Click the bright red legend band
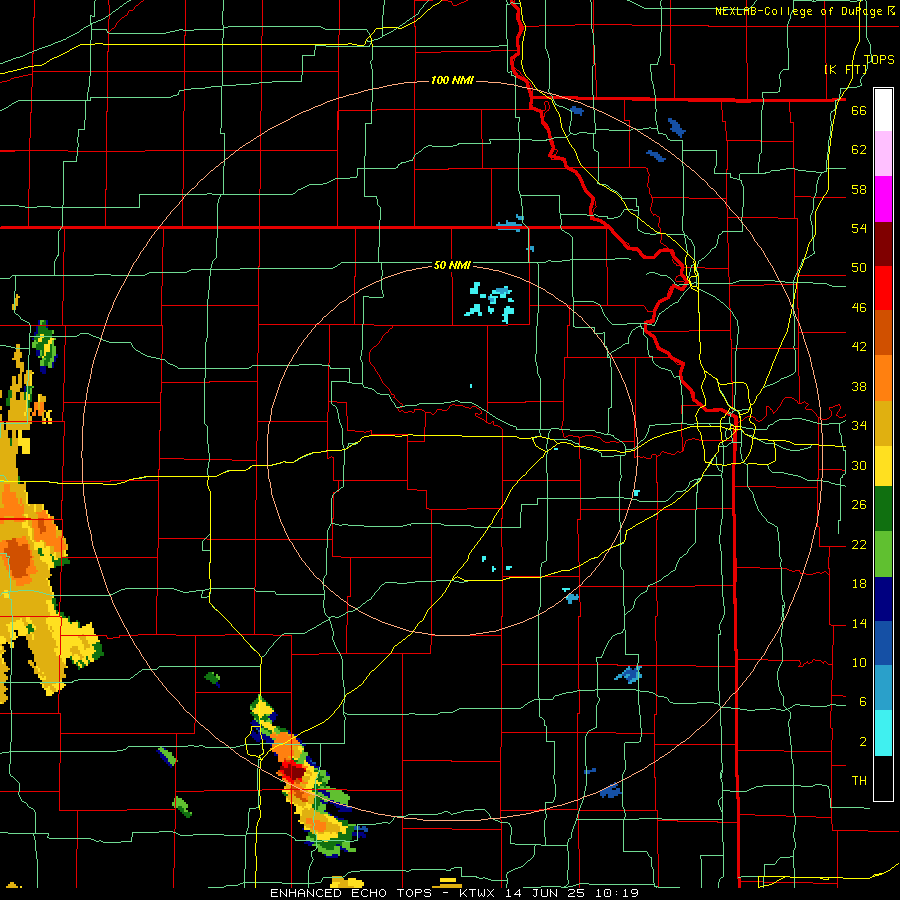The height and width of the screenshot is (900, 900). (x=883, y=288)
